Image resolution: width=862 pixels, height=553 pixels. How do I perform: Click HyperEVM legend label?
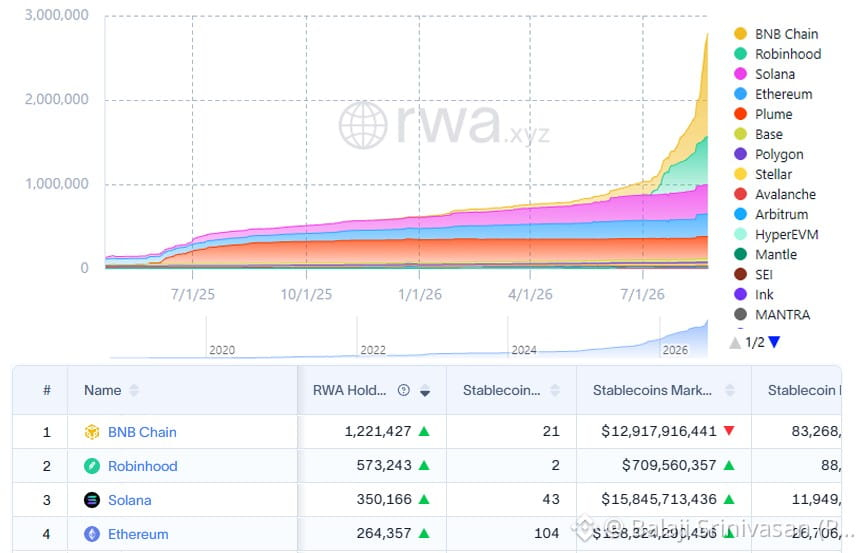tap(787, 235)
